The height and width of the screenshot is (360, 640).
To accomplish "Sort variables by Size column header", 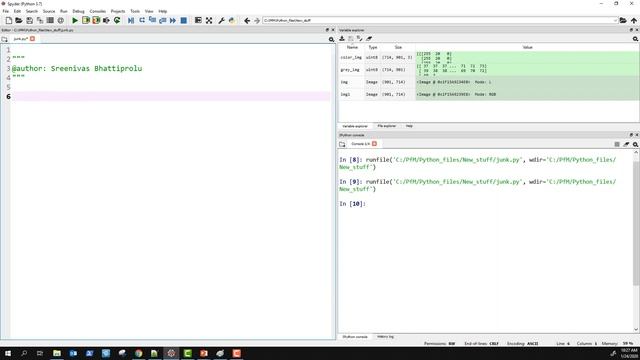I will [x=398, y=47].
